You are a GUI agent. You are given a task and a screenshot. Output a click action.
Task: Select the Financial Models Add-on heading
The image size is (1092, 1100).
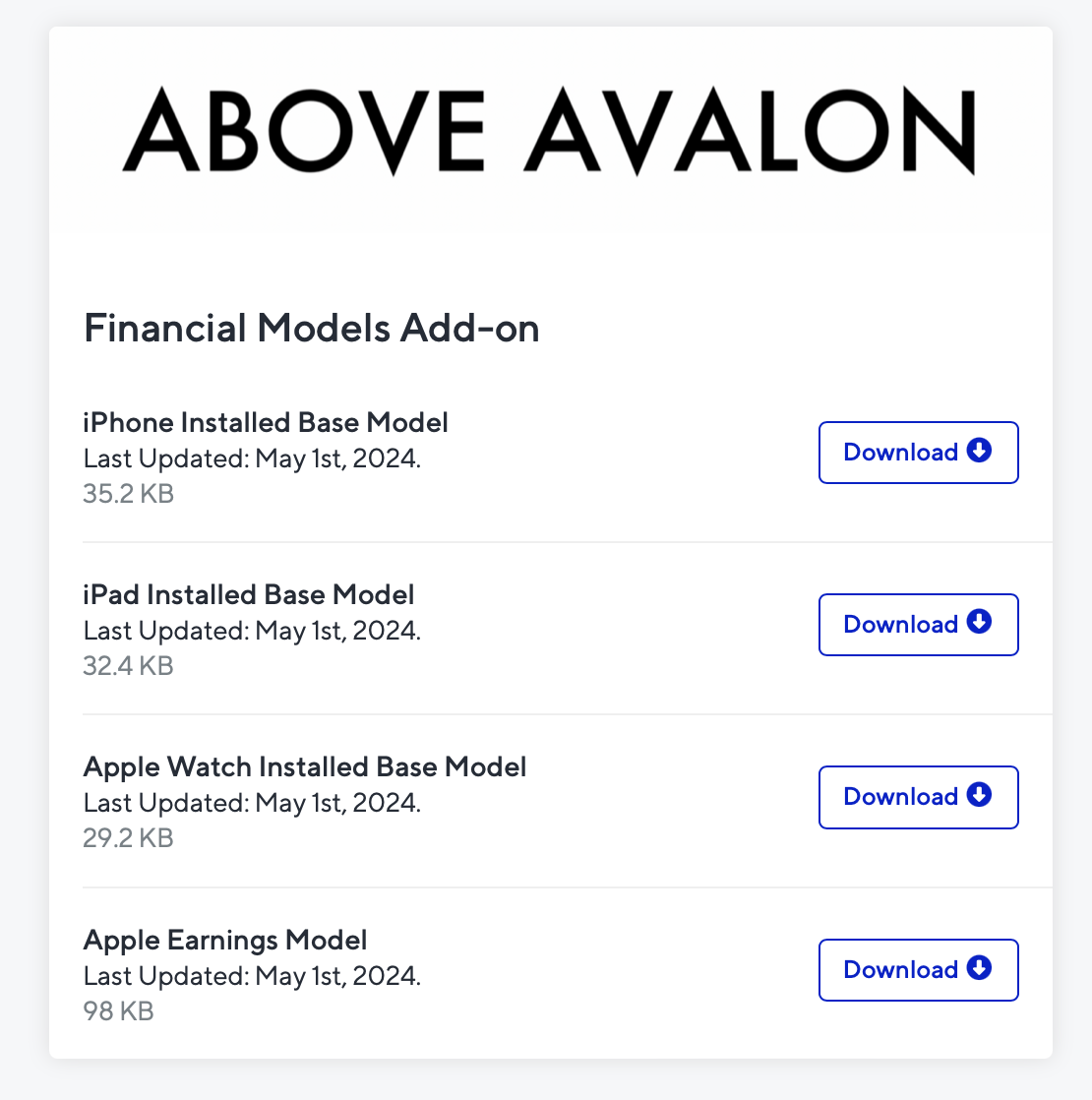311,328
